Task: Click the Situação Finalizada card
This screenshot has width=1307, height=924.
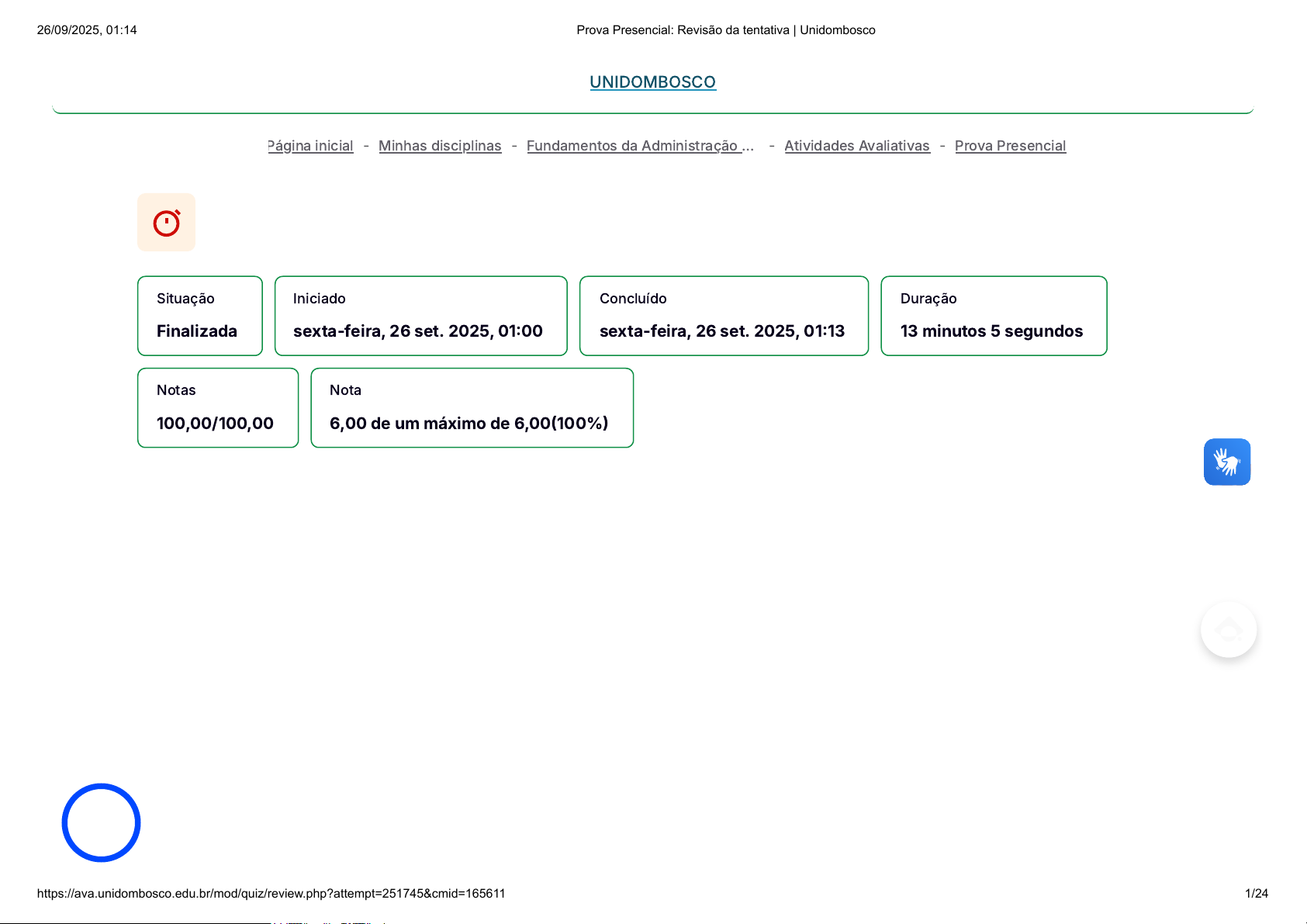Action: (x=200, y=316)
